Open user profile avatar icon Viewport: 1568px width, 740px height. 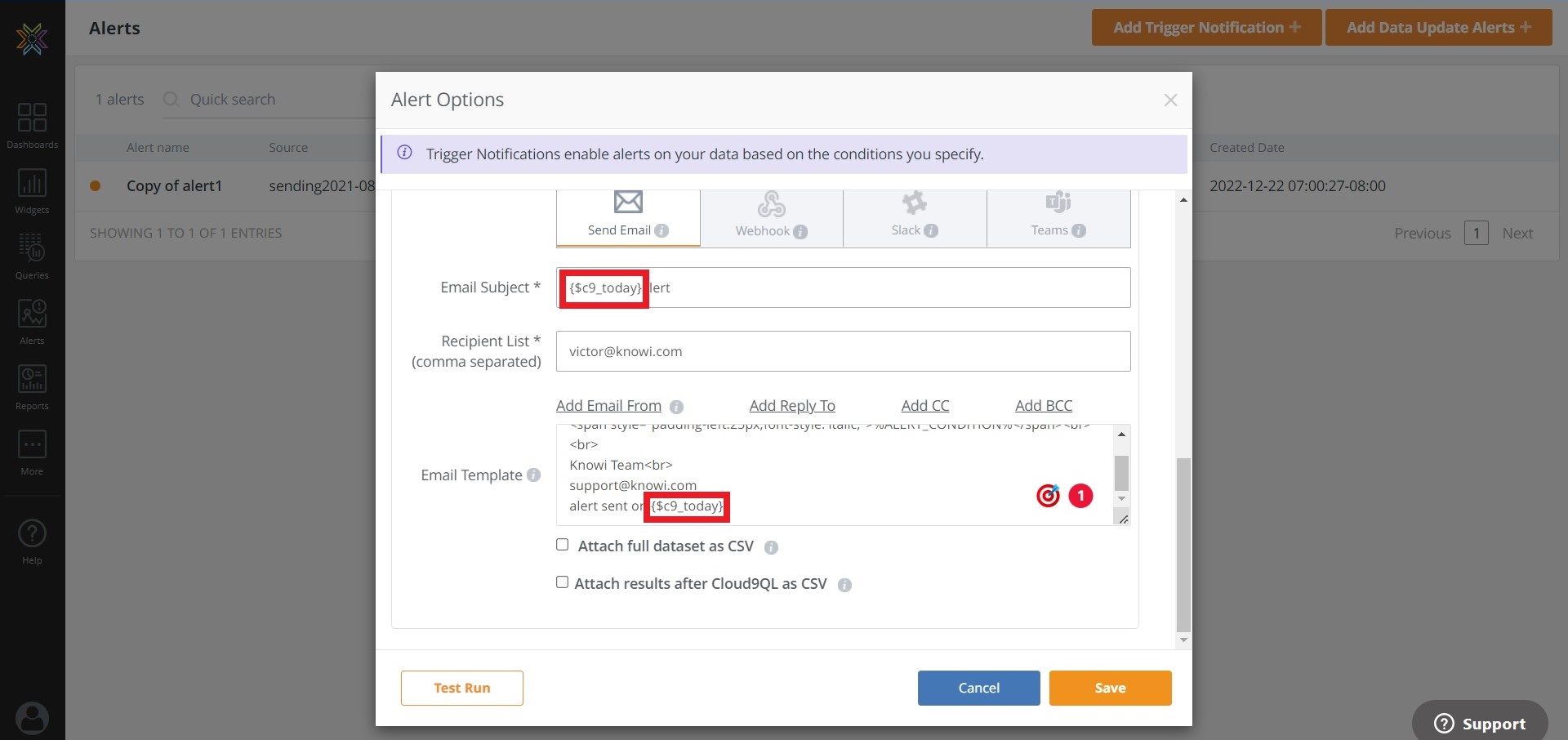[x=32, y=718]
